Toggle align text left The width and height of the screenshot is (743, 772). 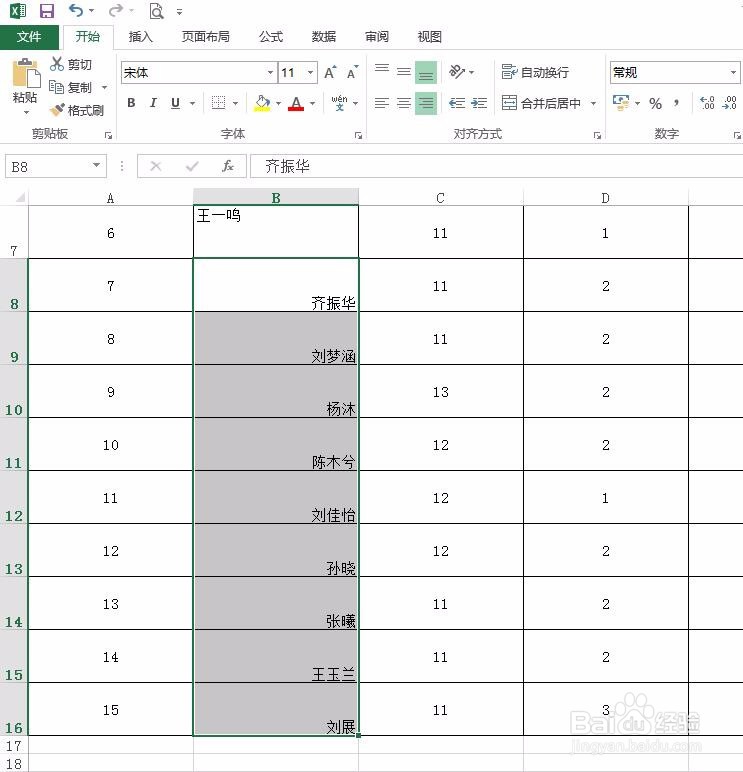point(382,103)
